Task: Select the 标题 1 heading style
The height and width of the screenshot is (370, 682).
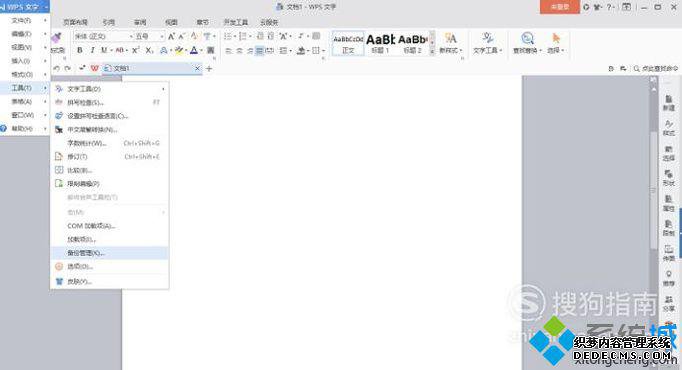Action: [380, 43]
